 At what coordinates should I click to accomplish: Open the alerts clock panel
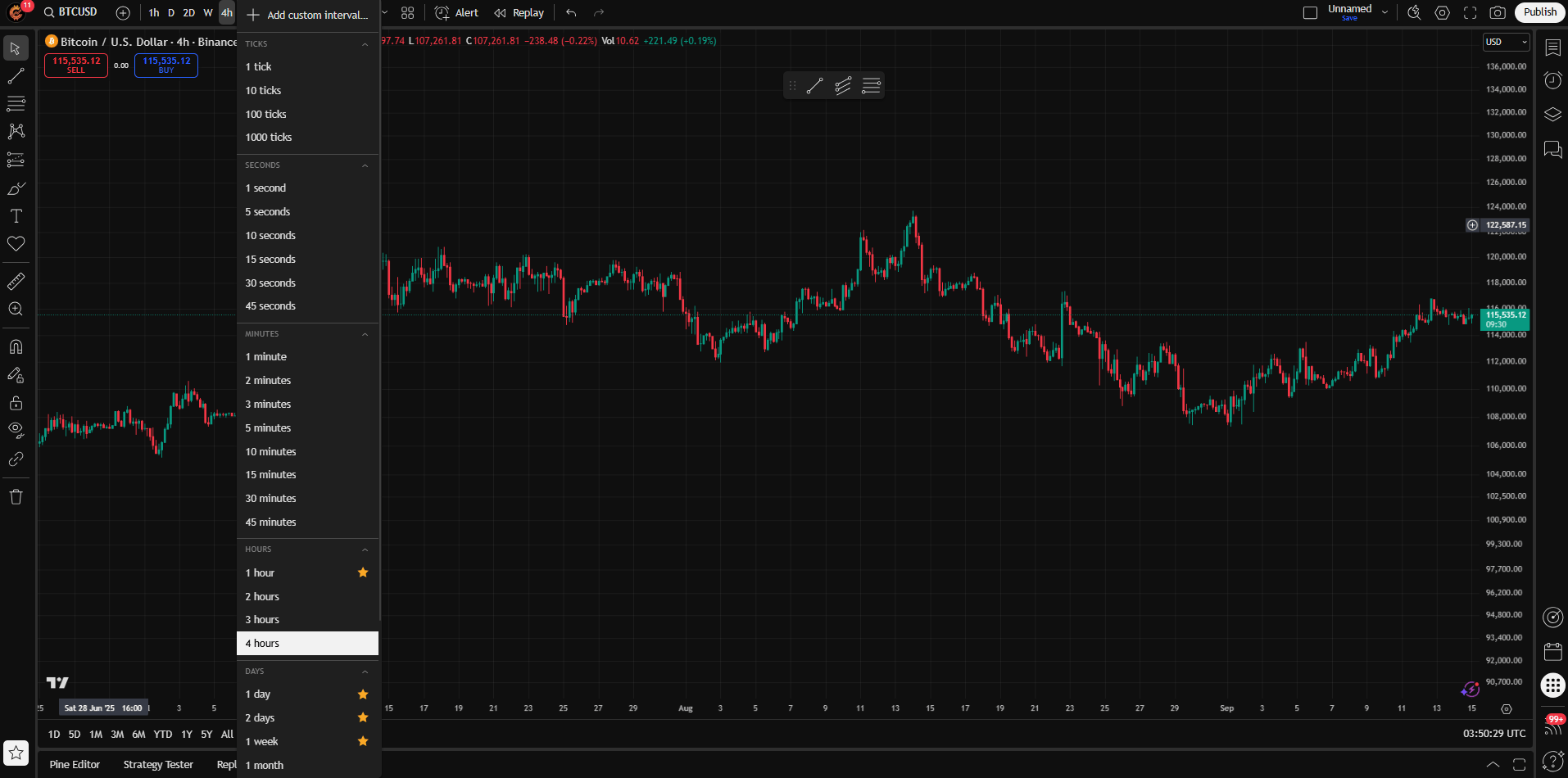coord(1552,80)
